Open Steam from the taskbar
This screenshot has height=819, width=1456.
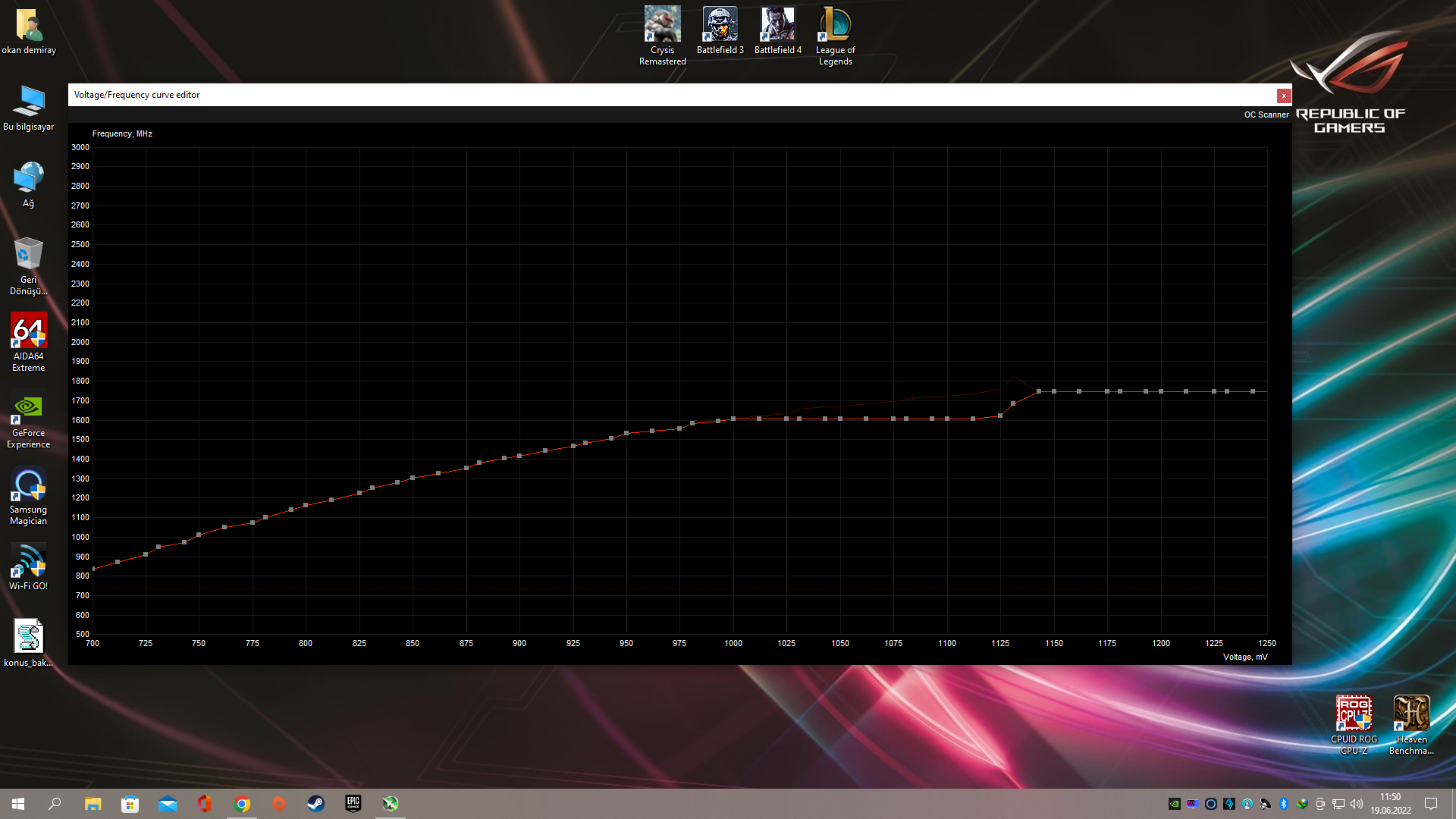[316, 804]
